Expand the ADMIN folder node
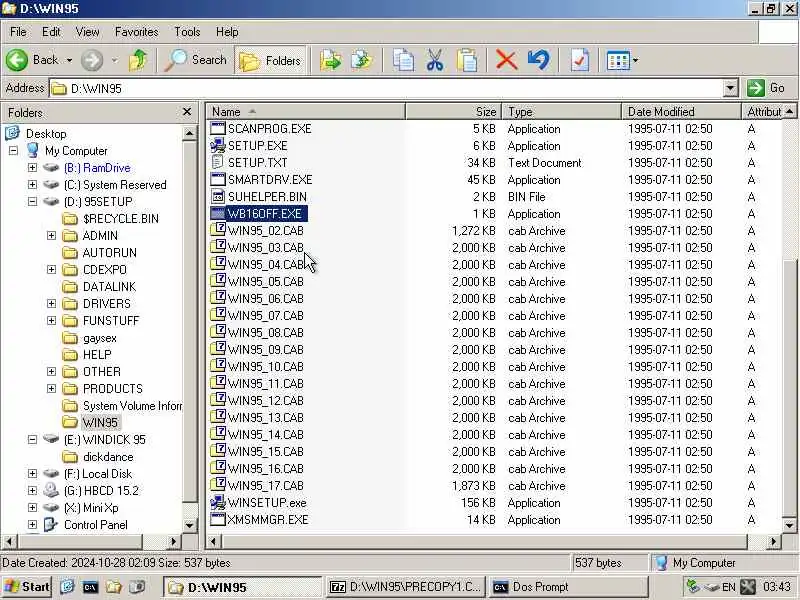This screenshot has width=800, height=600. [51, 235]
